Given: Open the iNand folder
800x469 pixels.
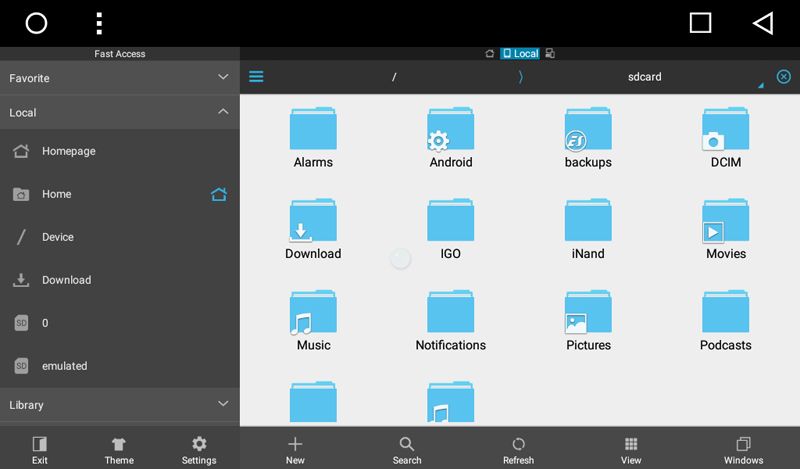Looking at the screenshot, I should [x=588, y=229].
